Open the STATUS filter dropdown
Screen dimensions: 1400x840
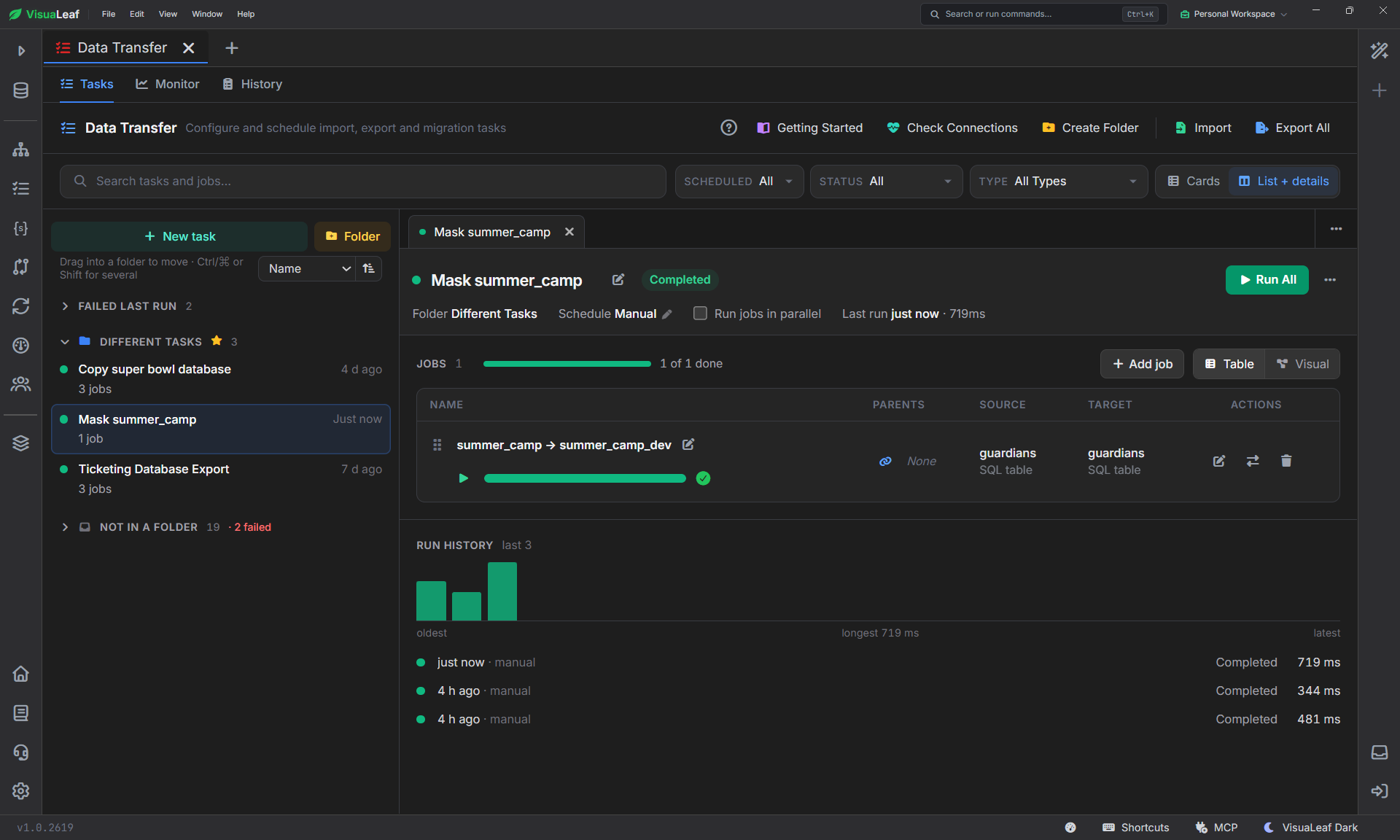click(x=886, y=182)
